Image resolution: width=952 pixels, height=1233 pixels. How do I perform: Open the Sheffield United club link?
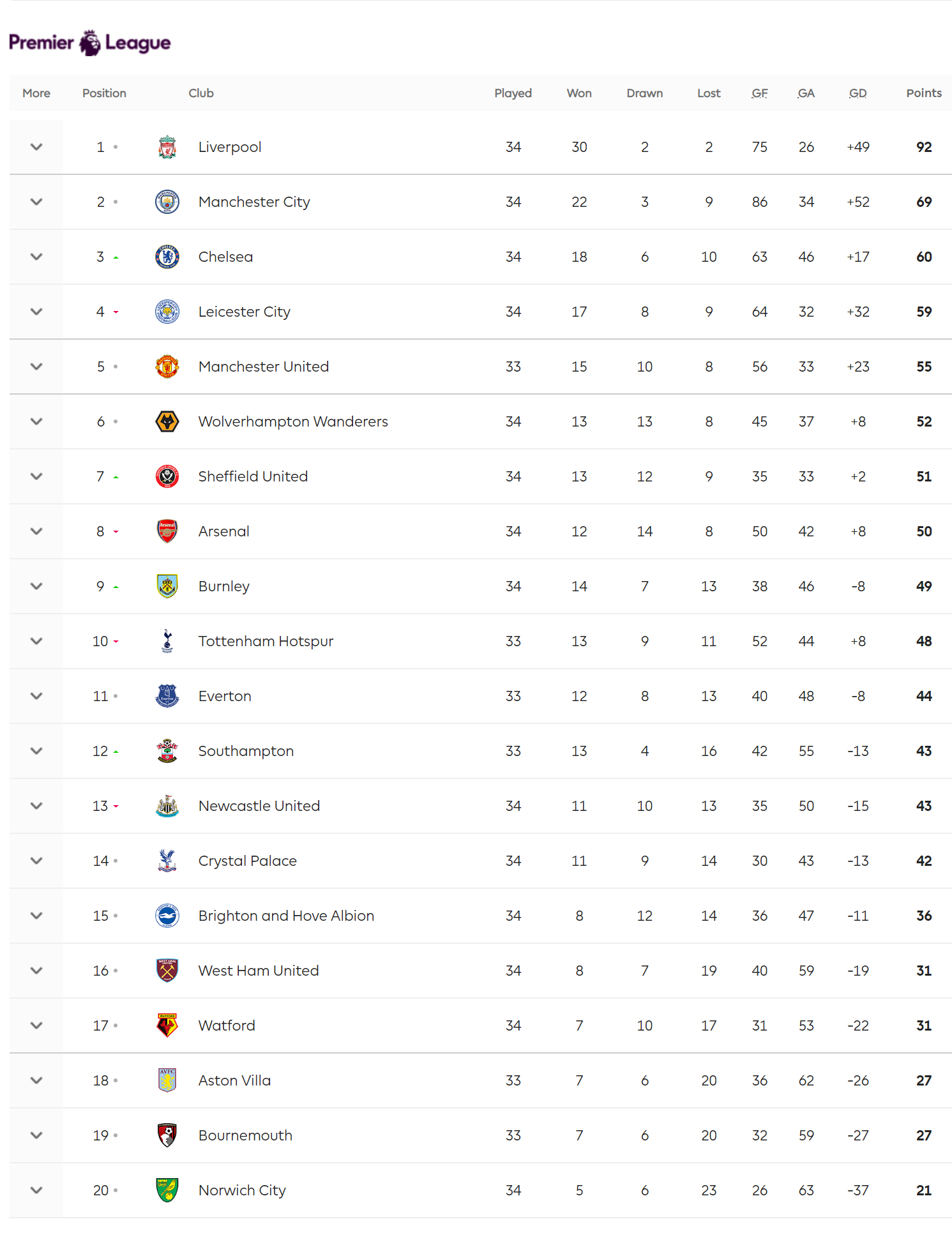point(253,476)
